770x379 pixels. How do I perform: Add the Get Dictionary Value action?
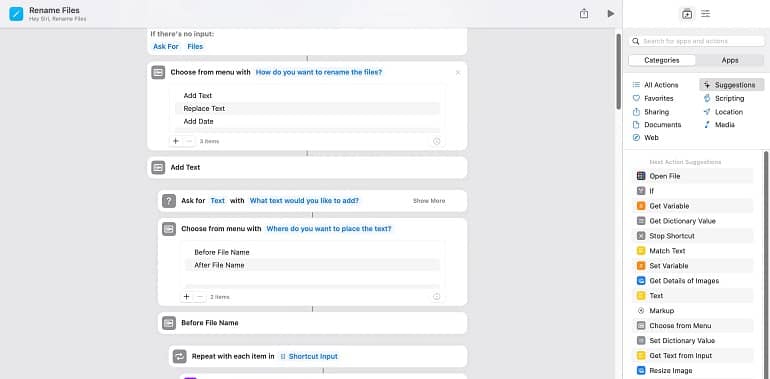click(692, 221)
